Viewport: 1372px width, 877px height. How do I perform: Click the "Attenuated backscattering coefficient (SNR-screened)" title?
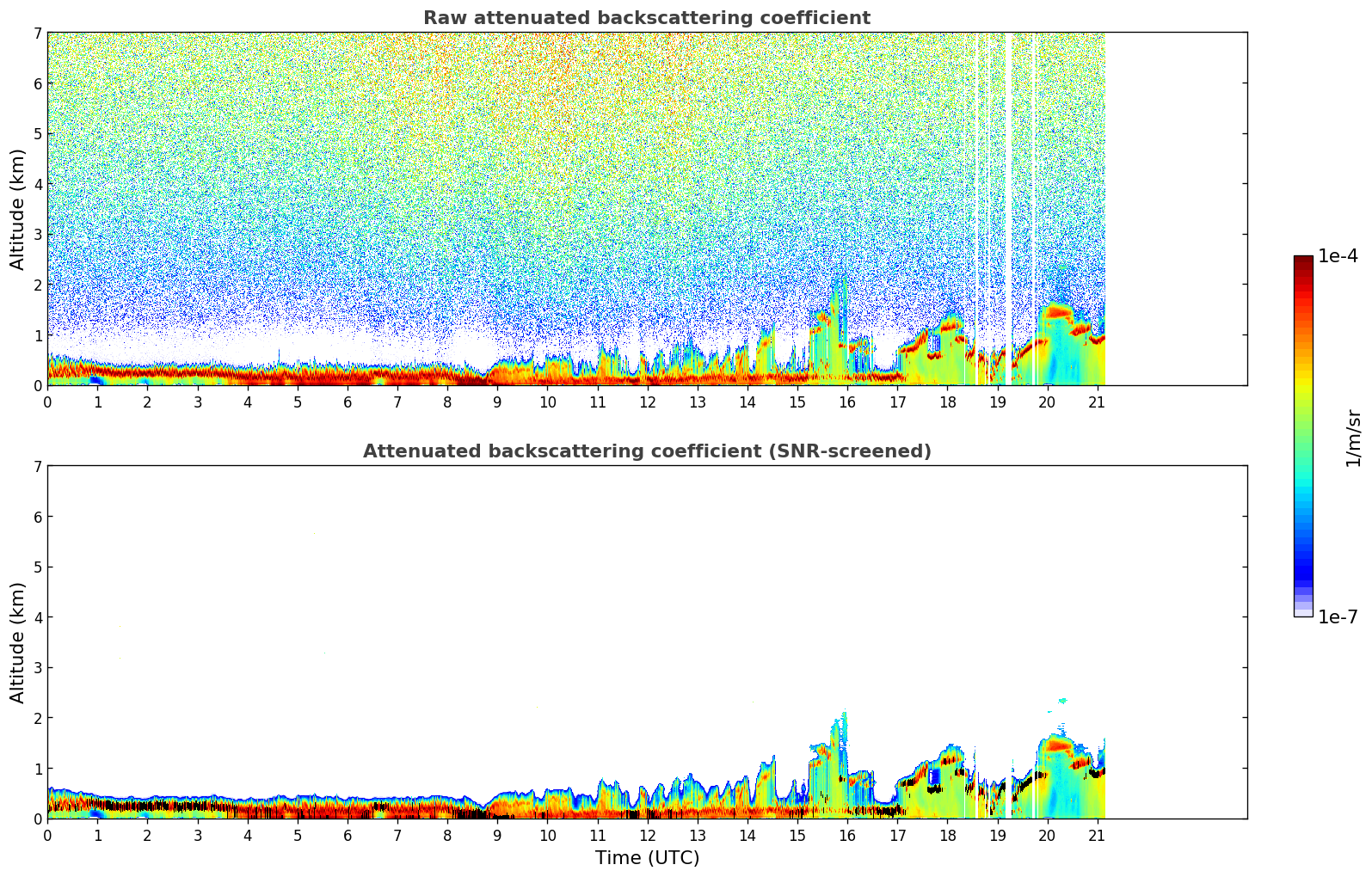[646, 451]
